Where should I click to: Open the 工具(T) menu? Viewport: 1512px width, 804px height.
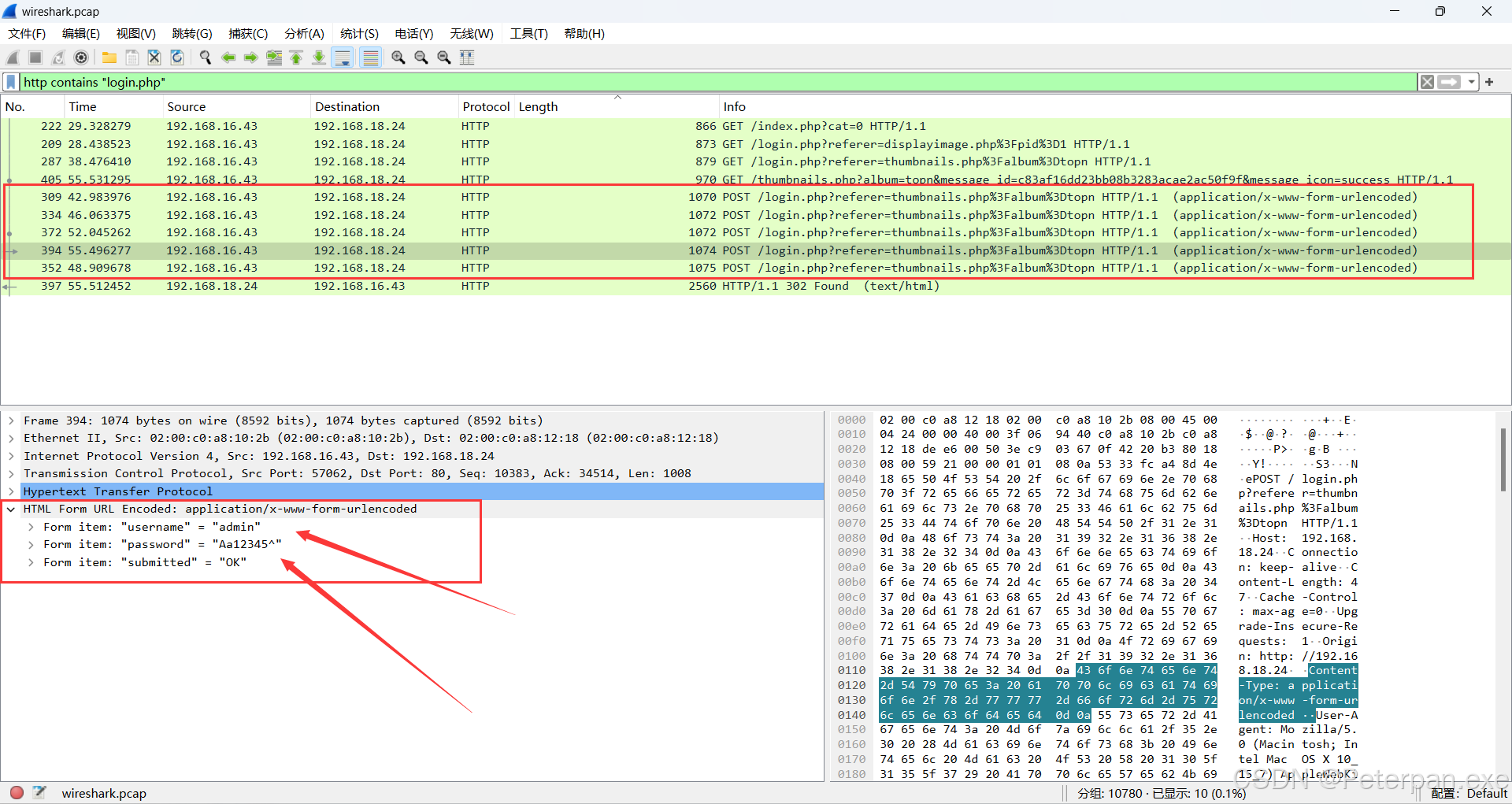528,33
